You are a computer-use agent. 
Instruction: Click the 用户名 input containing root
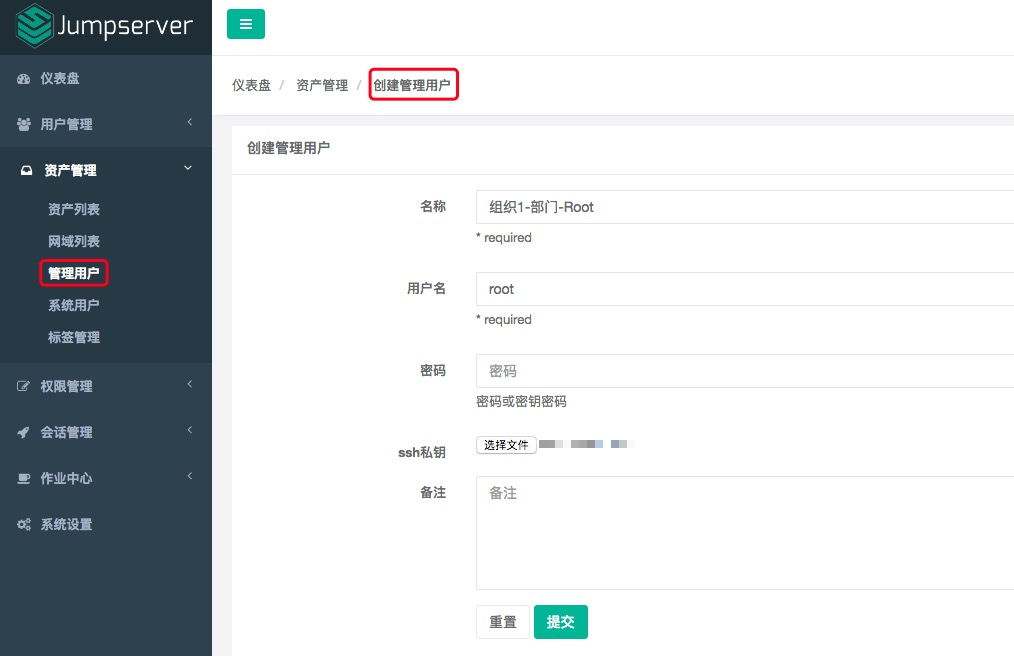tap(745, 289)
